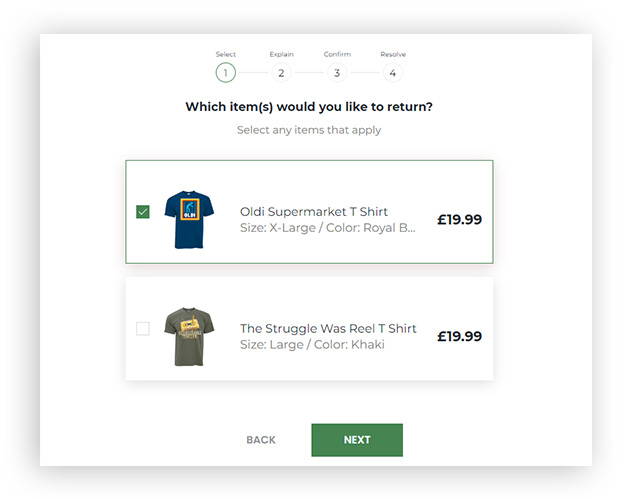Image resolution: width=625 pixels, height=499 pixels.
Task: Click the Confirm step label
Action: pos(337,54)
